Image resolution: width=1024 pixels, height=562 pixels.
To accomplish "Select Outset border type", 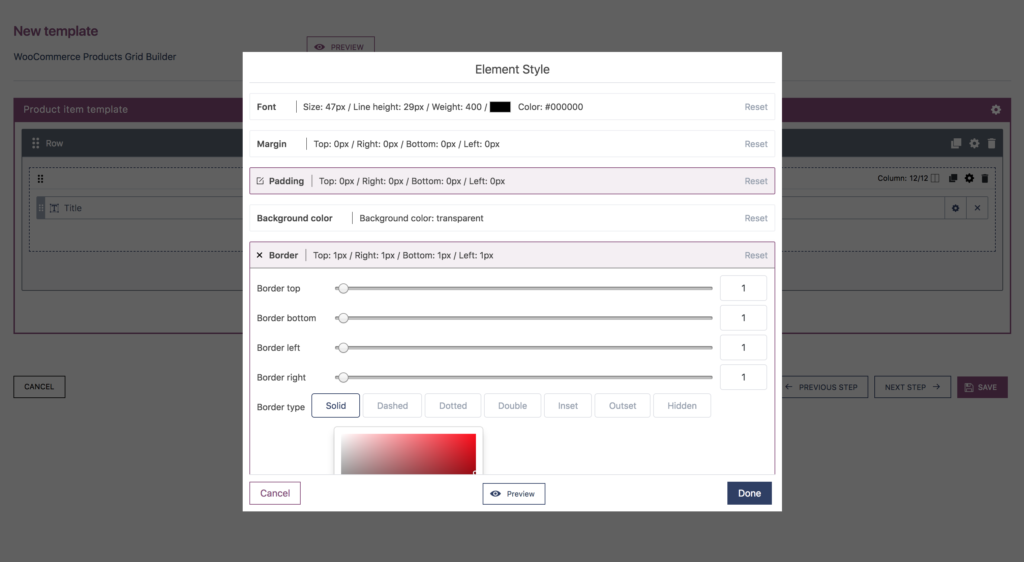I will pos(622,405).
